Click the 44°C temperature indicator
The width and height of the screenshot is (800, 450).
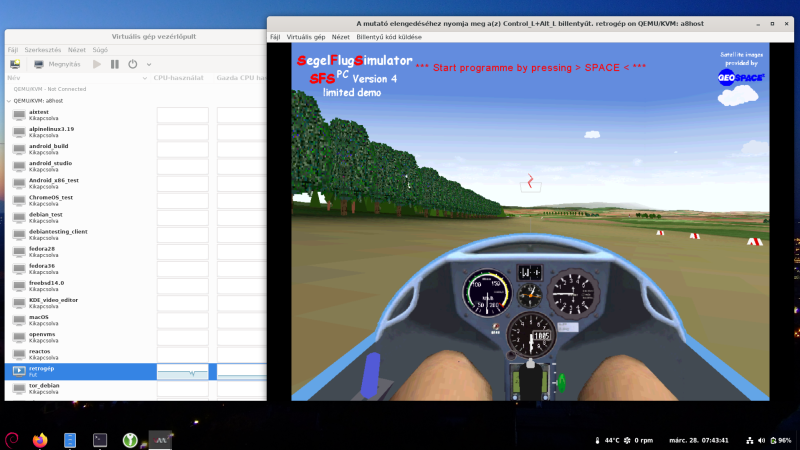tap(607, 440)
